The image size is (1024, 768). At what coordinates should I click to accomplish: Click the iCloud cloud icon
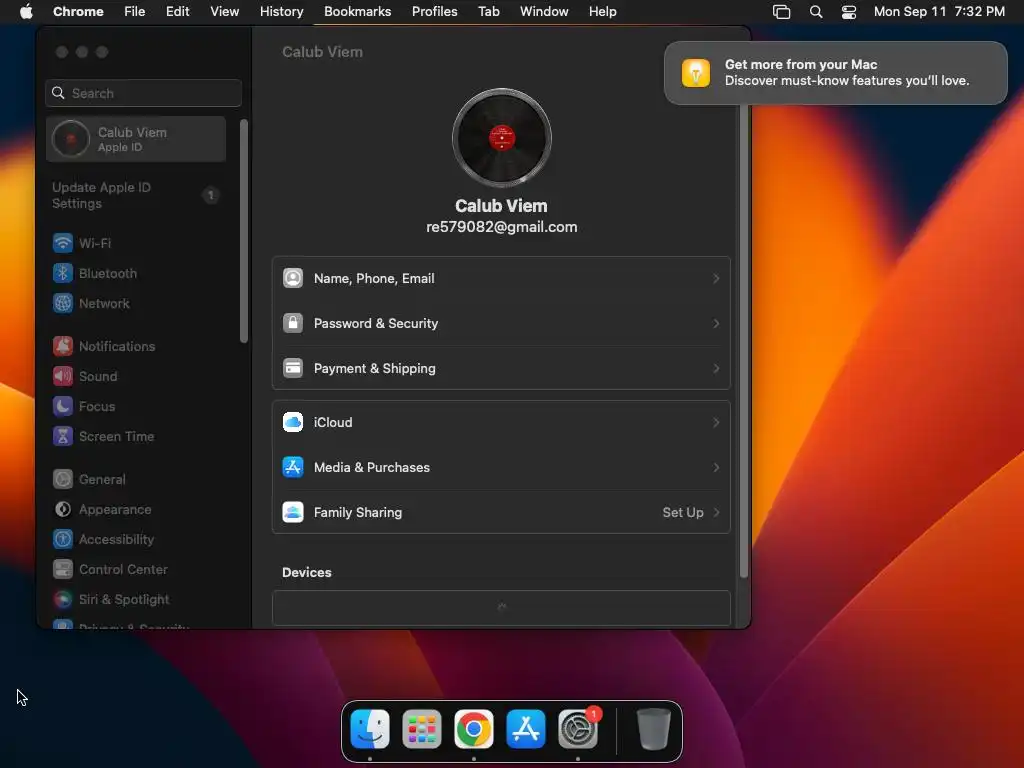click(x=293, y=423)
